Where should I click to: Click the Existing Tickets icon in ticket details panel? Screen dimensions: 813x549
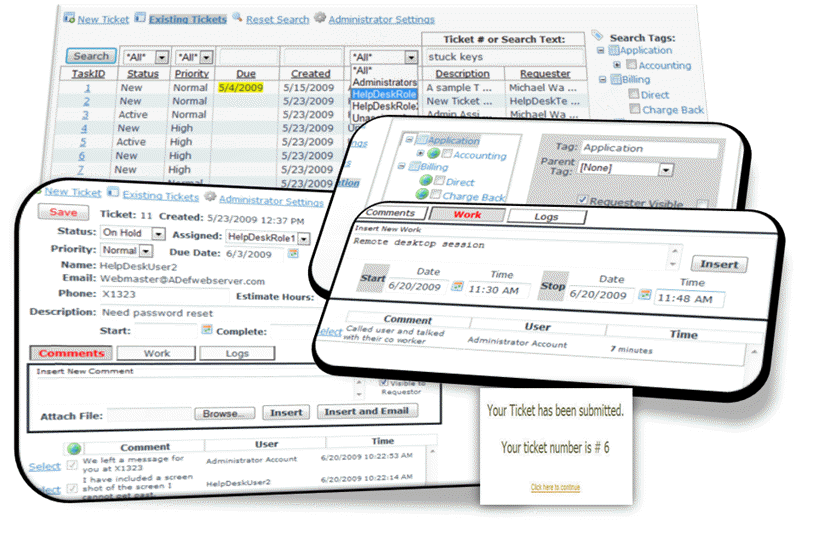click(x=113, y=192)
